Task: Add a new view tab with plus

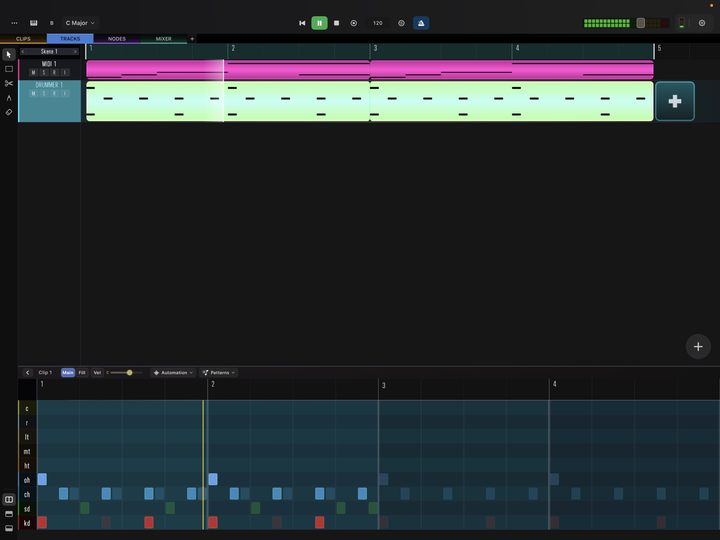Action: 192,39
